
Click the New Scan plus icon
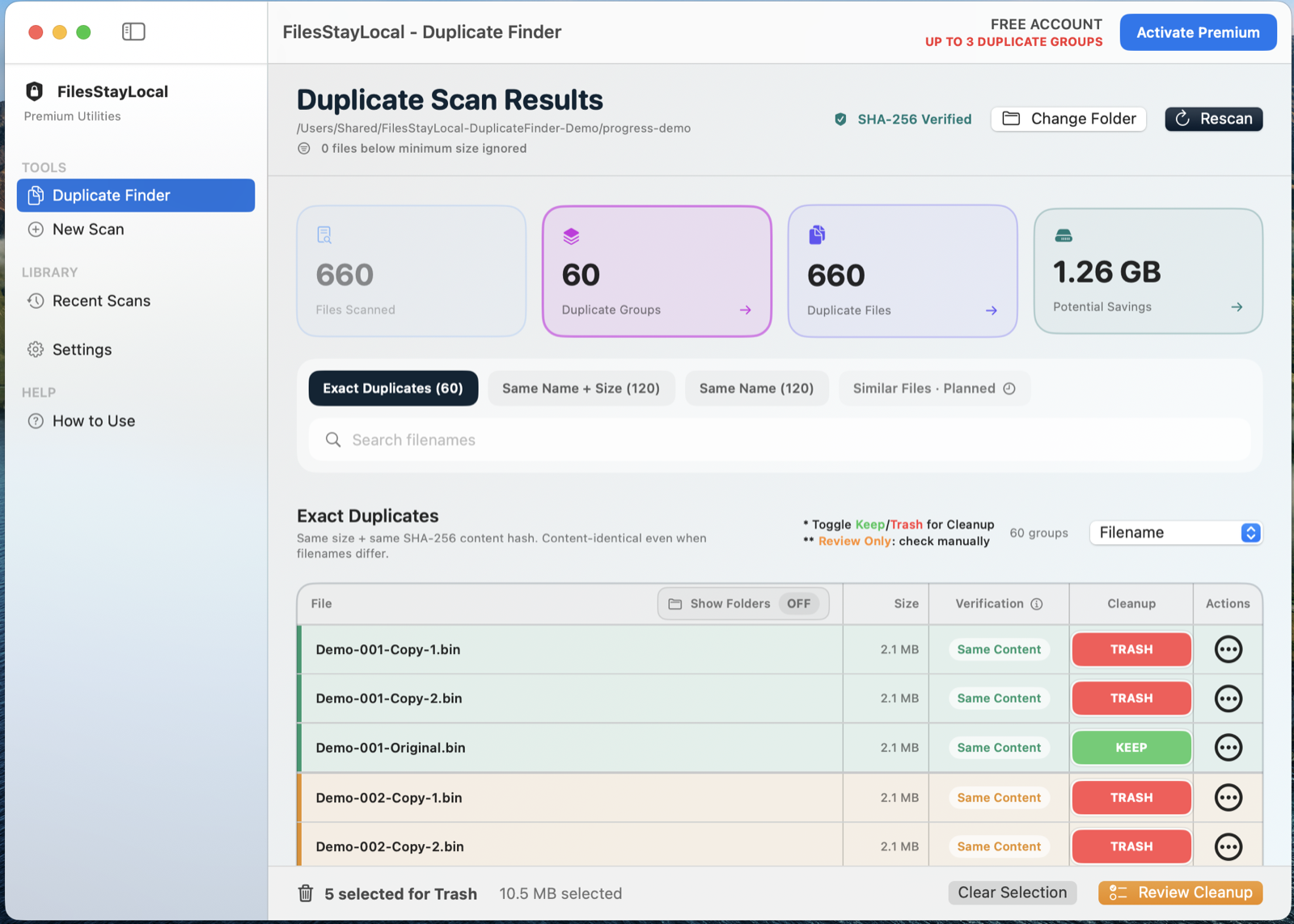pyautogui.click(x=36, y=230)
